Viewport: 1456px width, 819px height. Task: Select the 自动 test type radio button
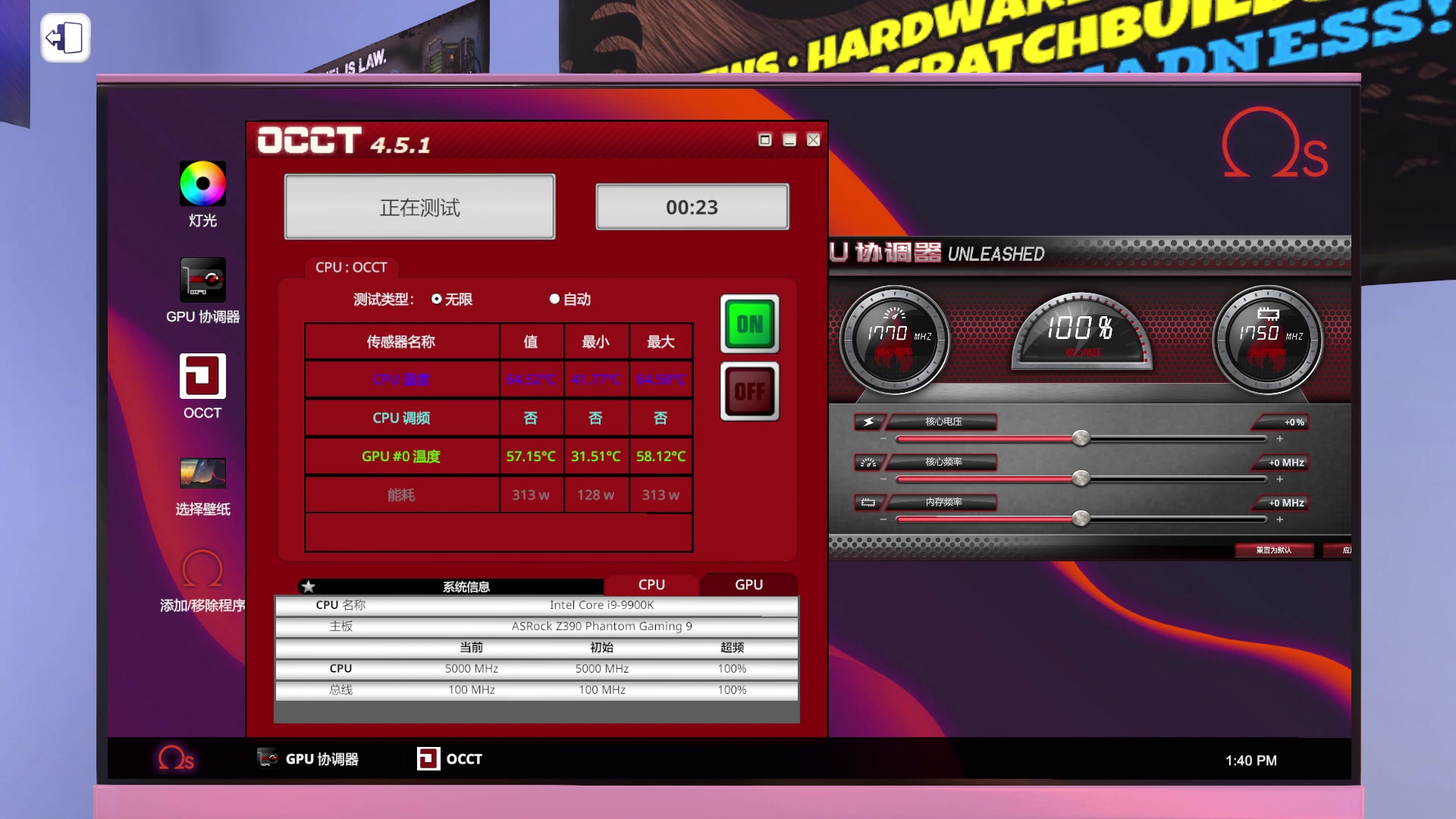[x=554, y=299]
